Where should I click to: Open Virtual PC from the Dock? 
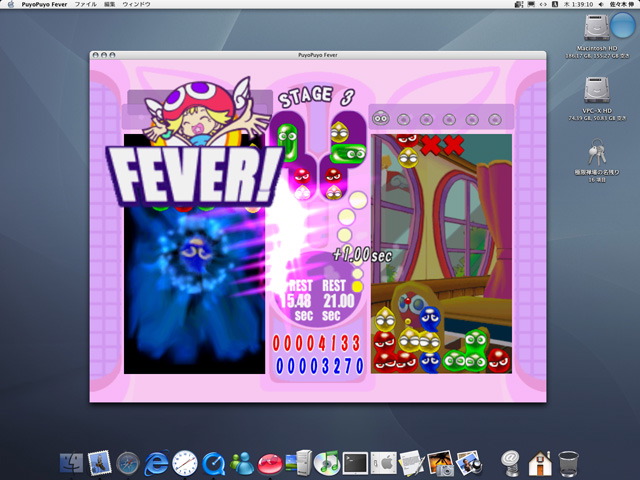click(x=299, y=463)
